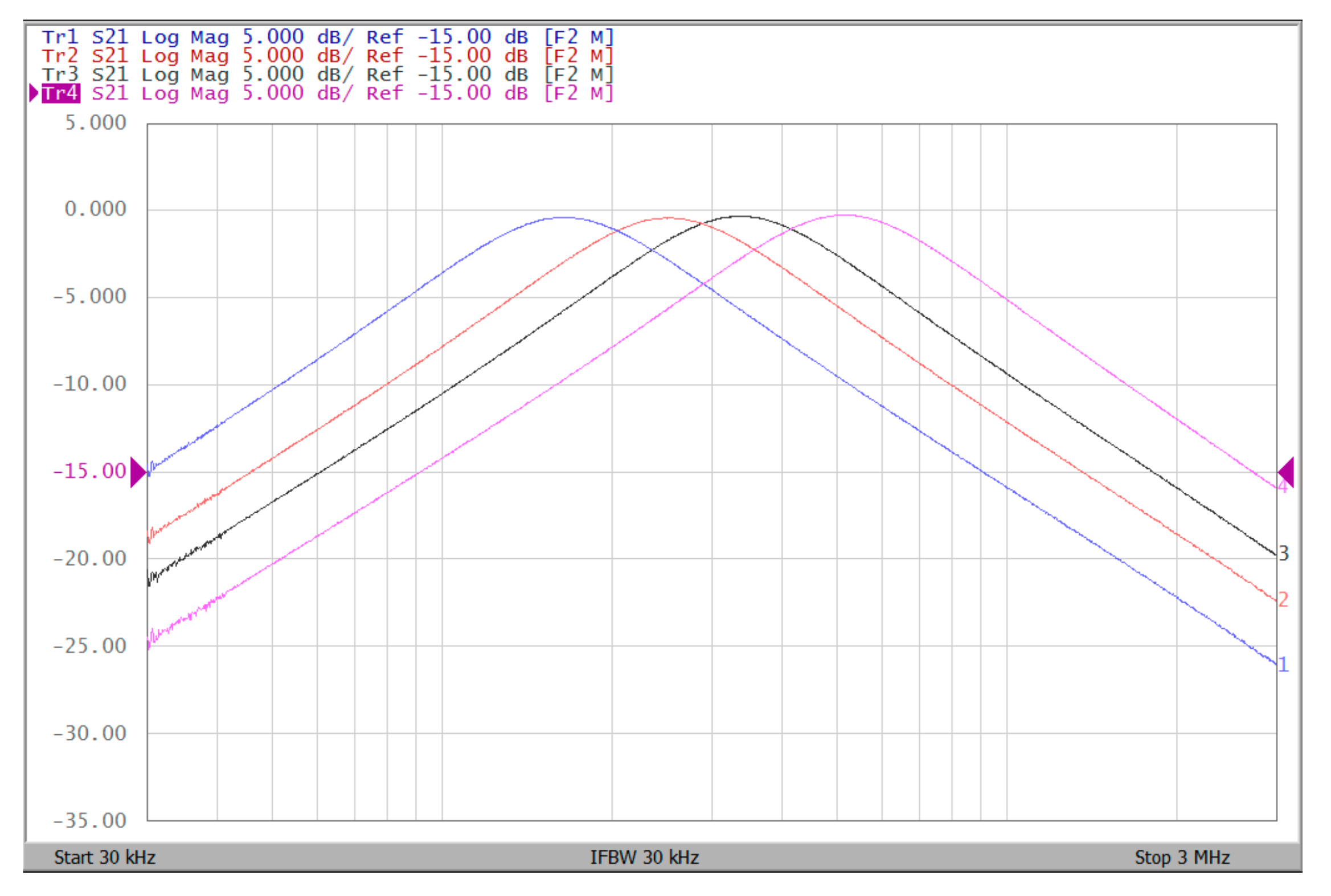Click trace number 2 at the red curve end
Image resolution: width=1331 pixels, height=896 pixels.
coord(1283,599)
